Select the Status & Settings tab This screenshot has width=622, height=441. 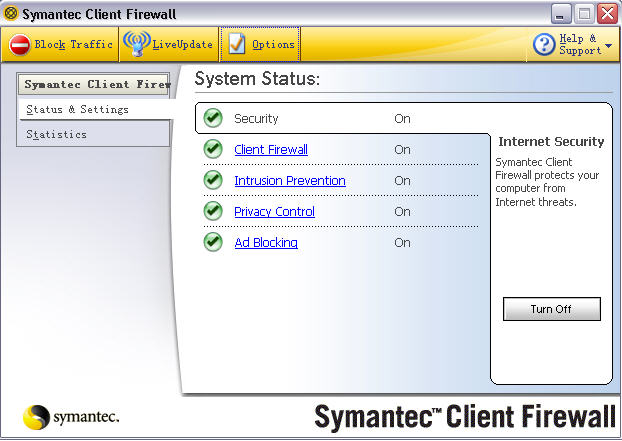(x=77, y=109)
